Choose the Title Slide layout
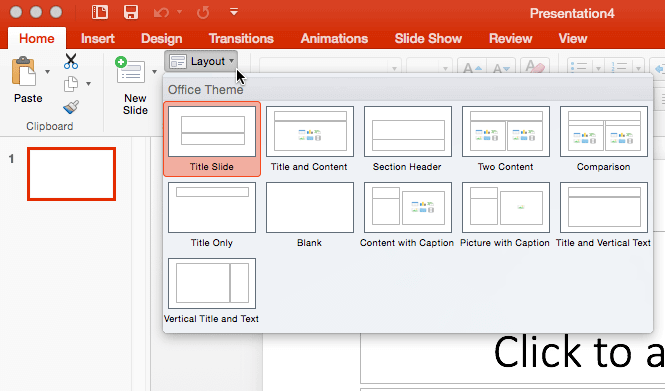Image resolution: width=665 pixels, height=391 pixels. pos(212,139)
